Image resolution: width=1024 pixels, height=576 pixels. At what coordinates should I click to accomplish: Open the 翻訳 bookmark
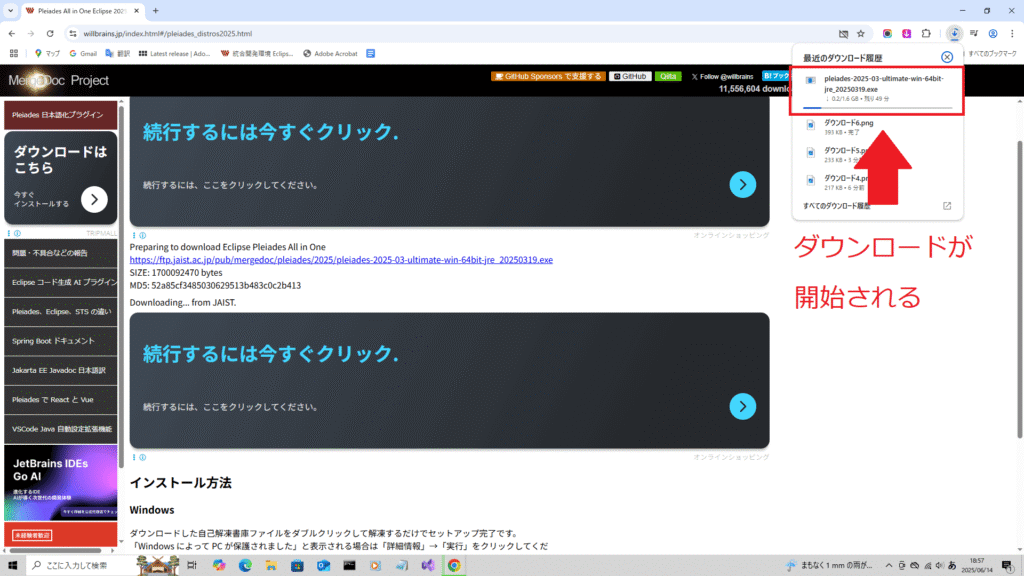[x=118, y=54]
